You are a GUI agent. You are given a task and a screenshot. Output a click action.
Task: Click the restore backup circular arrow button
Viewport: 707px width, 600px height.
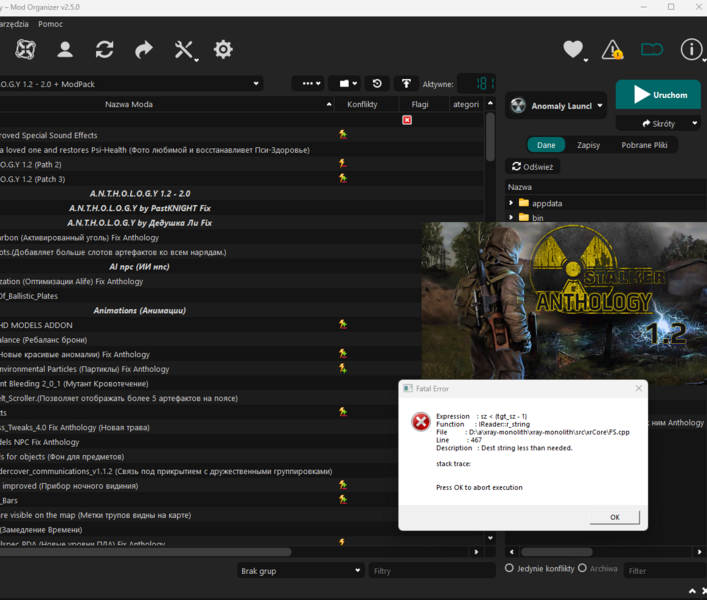pos(377,83)
